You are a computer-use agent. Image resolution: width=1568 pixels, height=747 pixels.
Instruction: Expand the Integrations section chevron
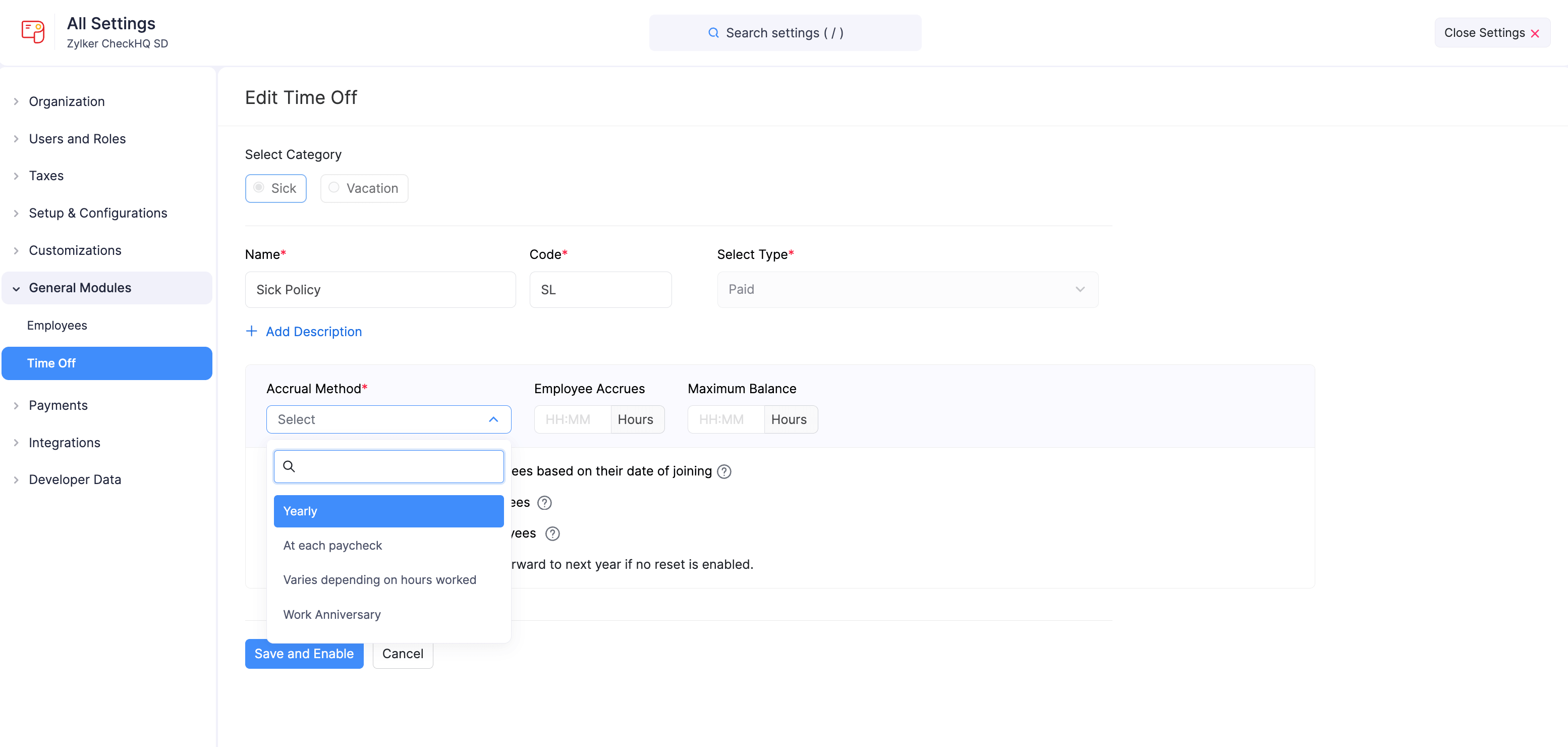pos(17,443)
